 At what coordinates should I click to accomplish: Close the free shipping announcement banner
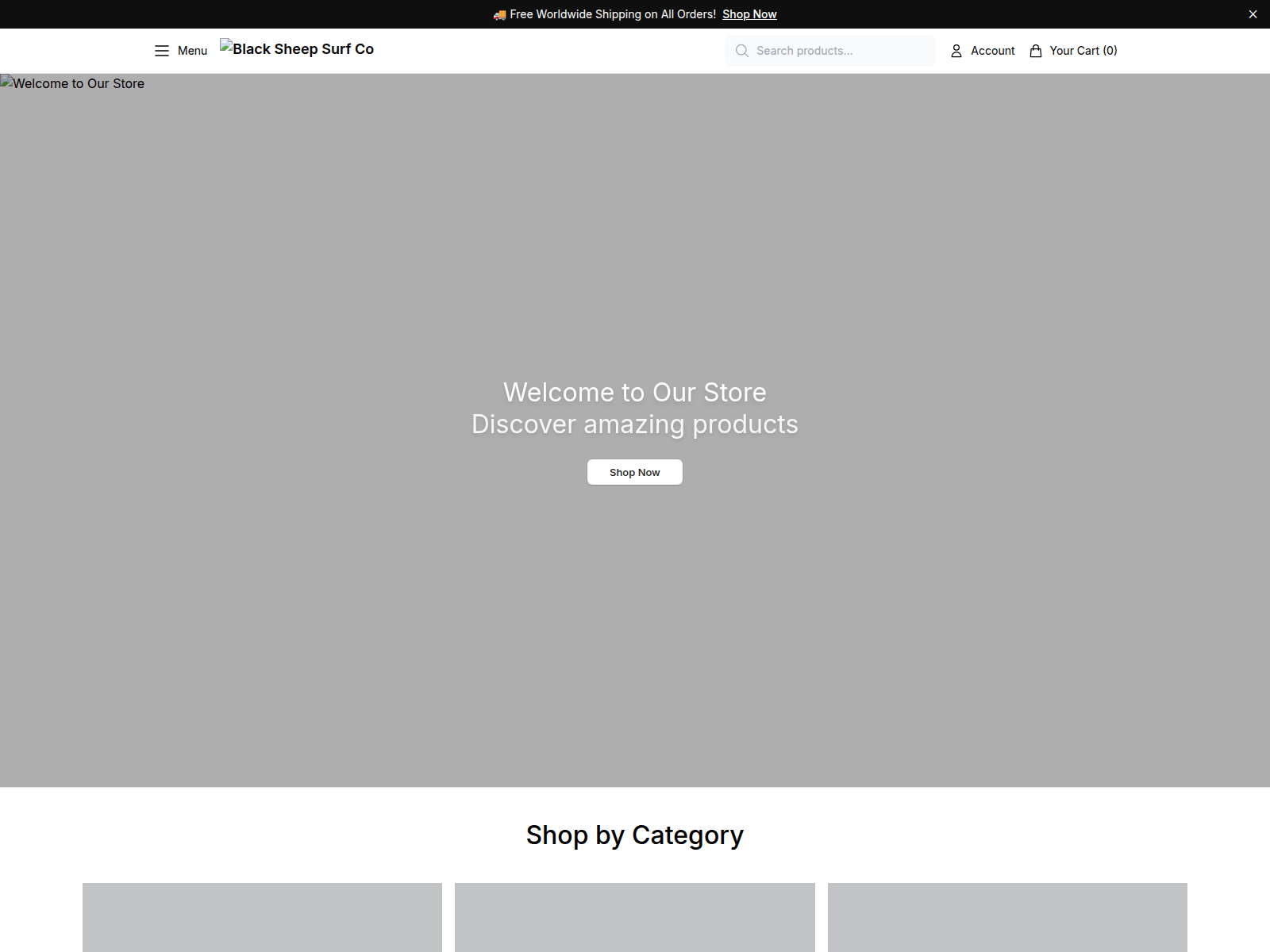(x=1253, y=14)
